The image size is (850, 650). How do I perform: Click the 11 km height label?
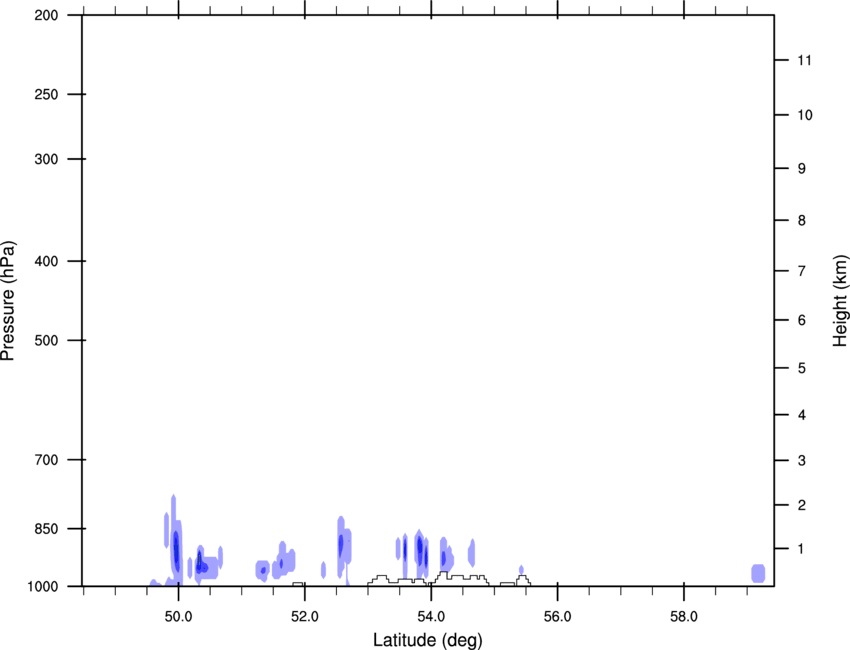pos(804,60)
